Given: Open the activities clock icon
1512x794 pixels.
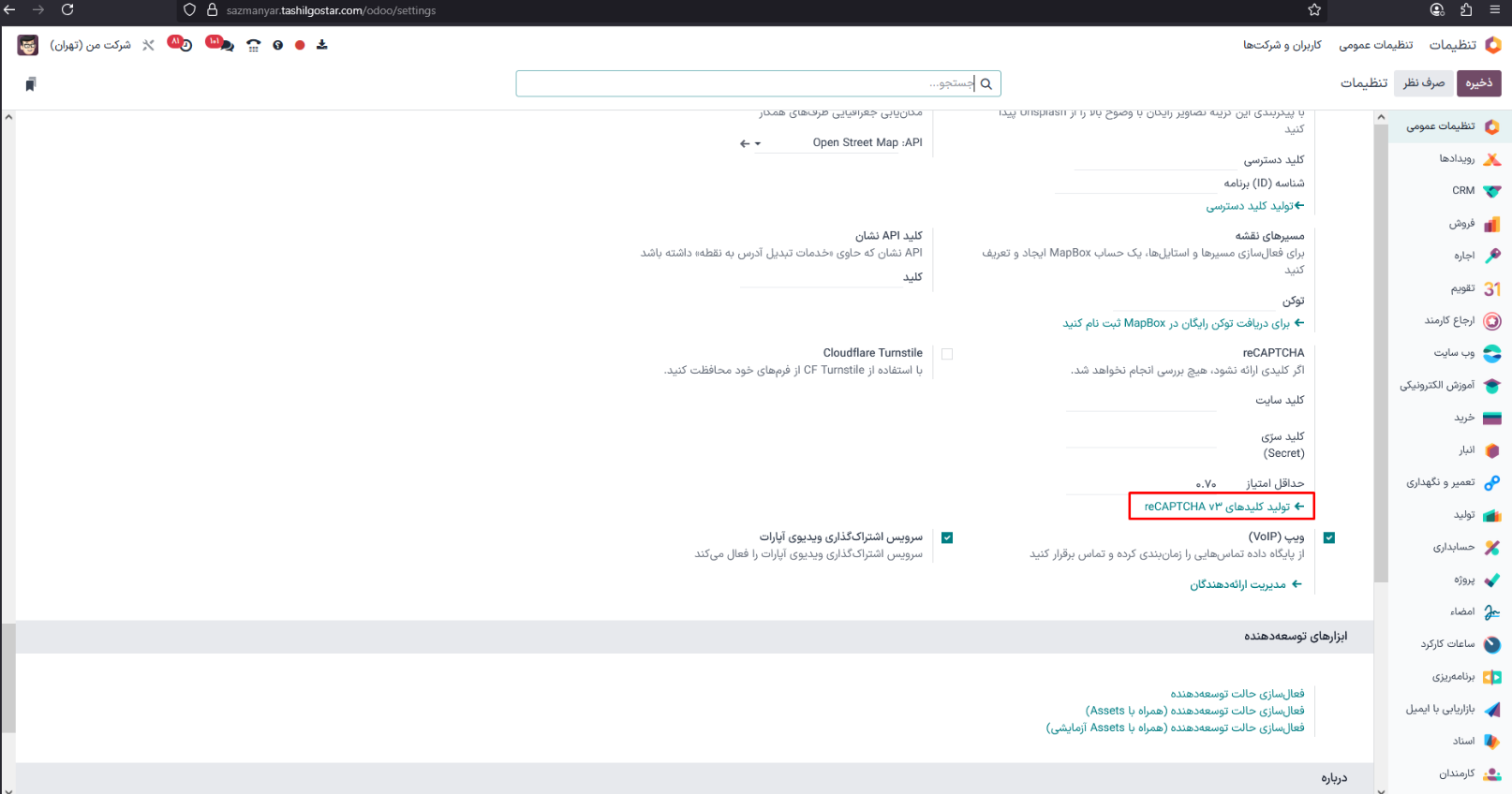Looking at the screenshot, I should coord(181,44).
